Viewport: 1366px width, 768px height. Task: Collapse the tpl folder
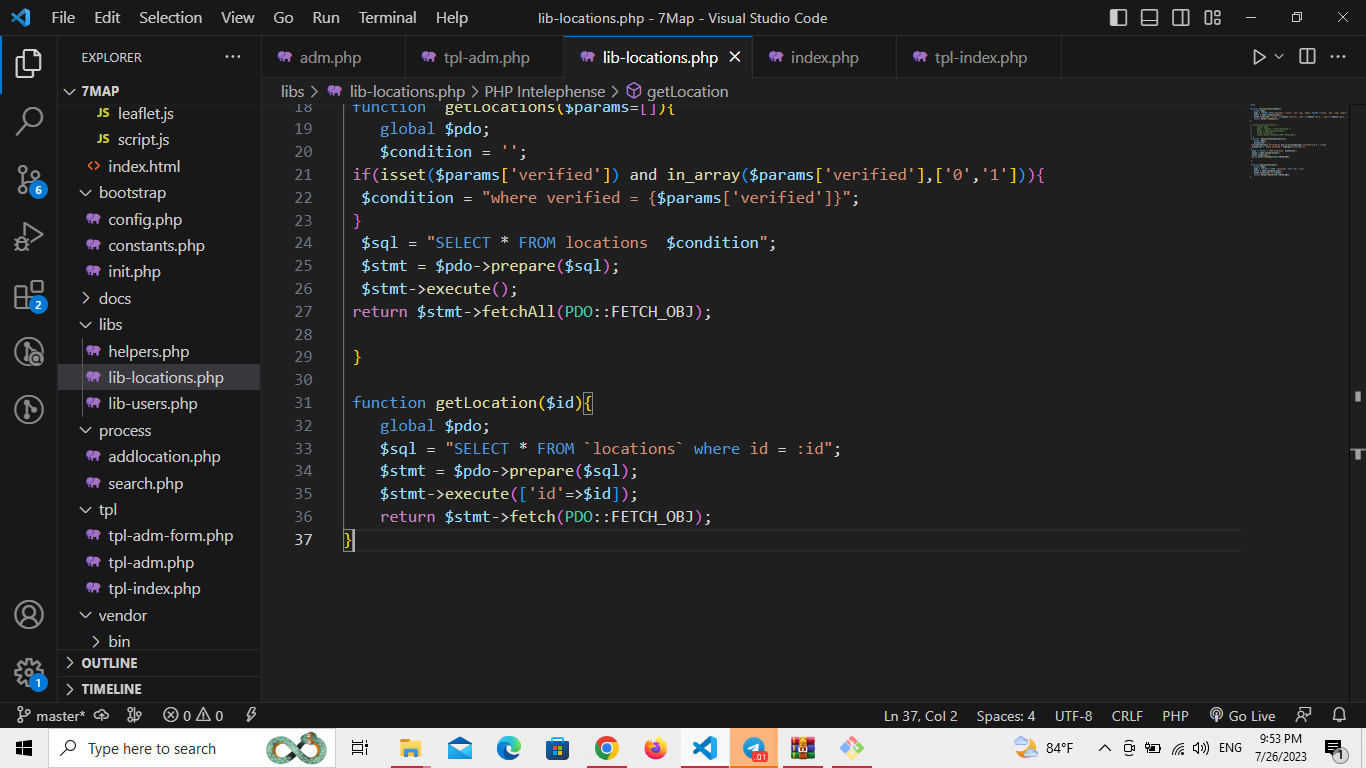160,509
